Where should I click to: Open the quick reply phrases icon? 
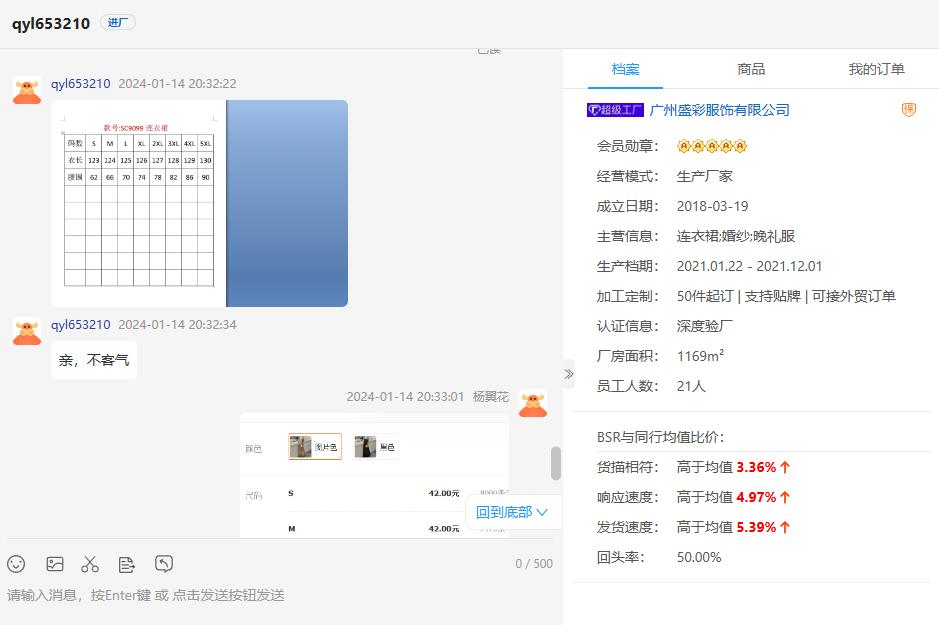click(x=127, y=564)
